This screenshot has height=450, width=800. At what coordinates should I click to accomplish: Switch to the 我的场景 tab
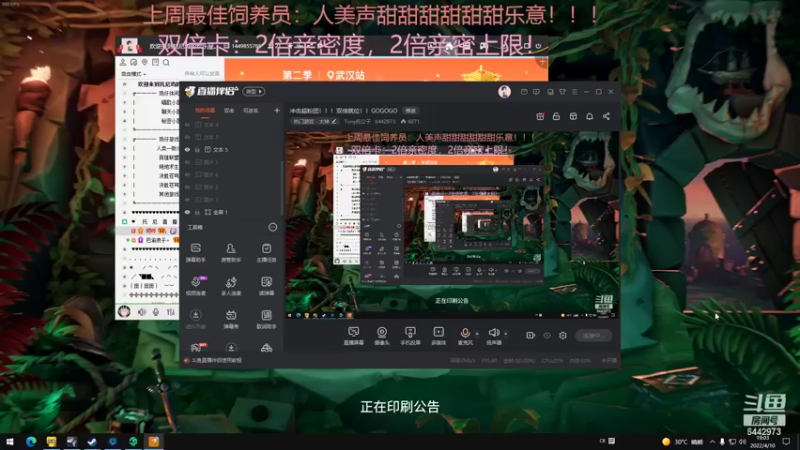pyautogui.click(x=205, y=110)
